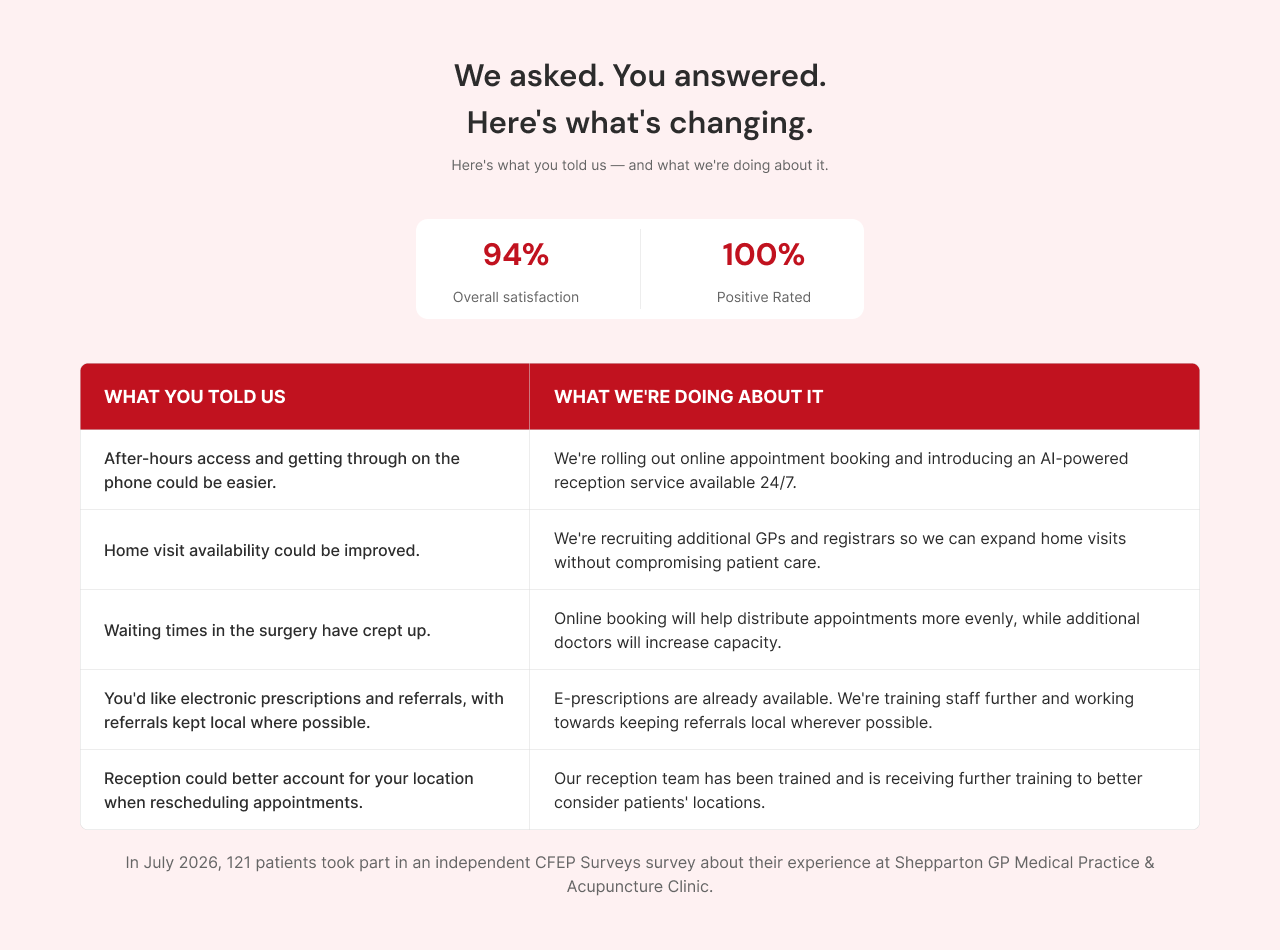Click the recruiting additional GPs response
The width and height of the screenshot is (1280, 950).
[865, 550]
